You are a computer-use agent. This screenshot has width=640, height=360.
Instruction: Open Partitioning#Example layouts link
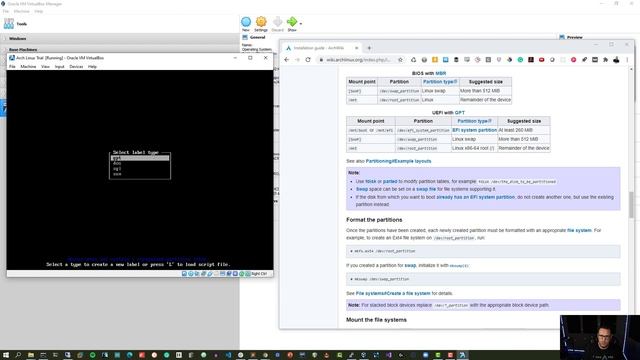(398, 161)
